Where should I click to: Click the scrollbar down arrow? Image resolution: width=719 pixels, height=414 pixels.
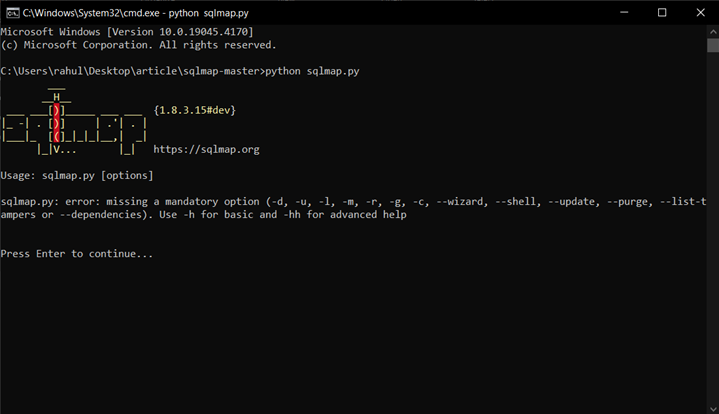point(712,407)
